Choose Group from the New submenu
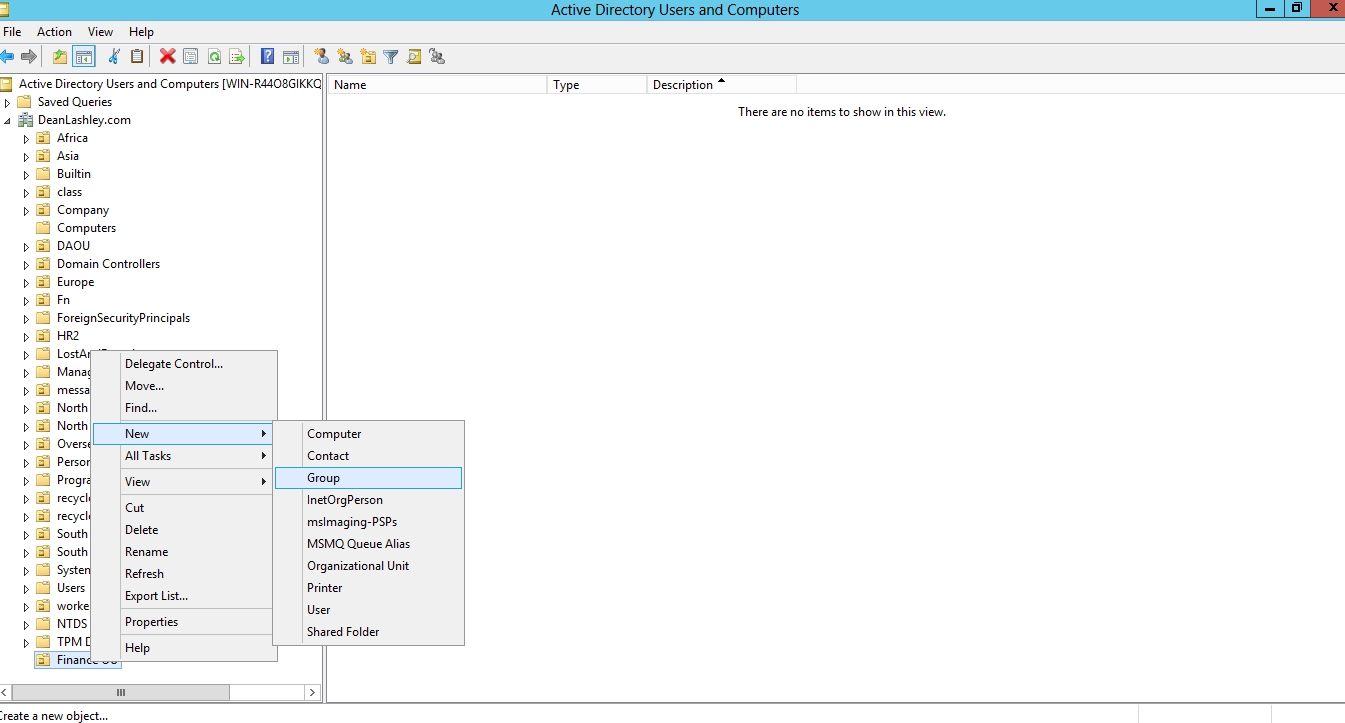 [324, 478]
